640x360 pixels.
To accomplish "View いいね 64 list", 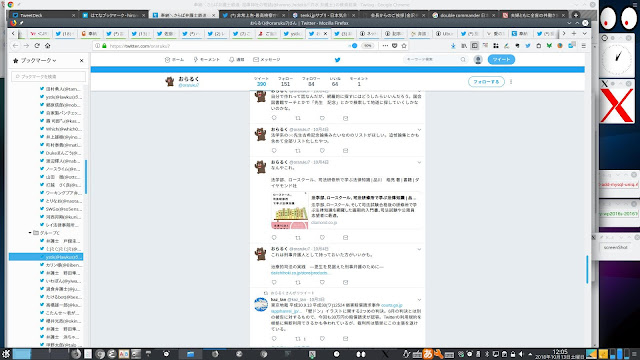I will 335,81.
